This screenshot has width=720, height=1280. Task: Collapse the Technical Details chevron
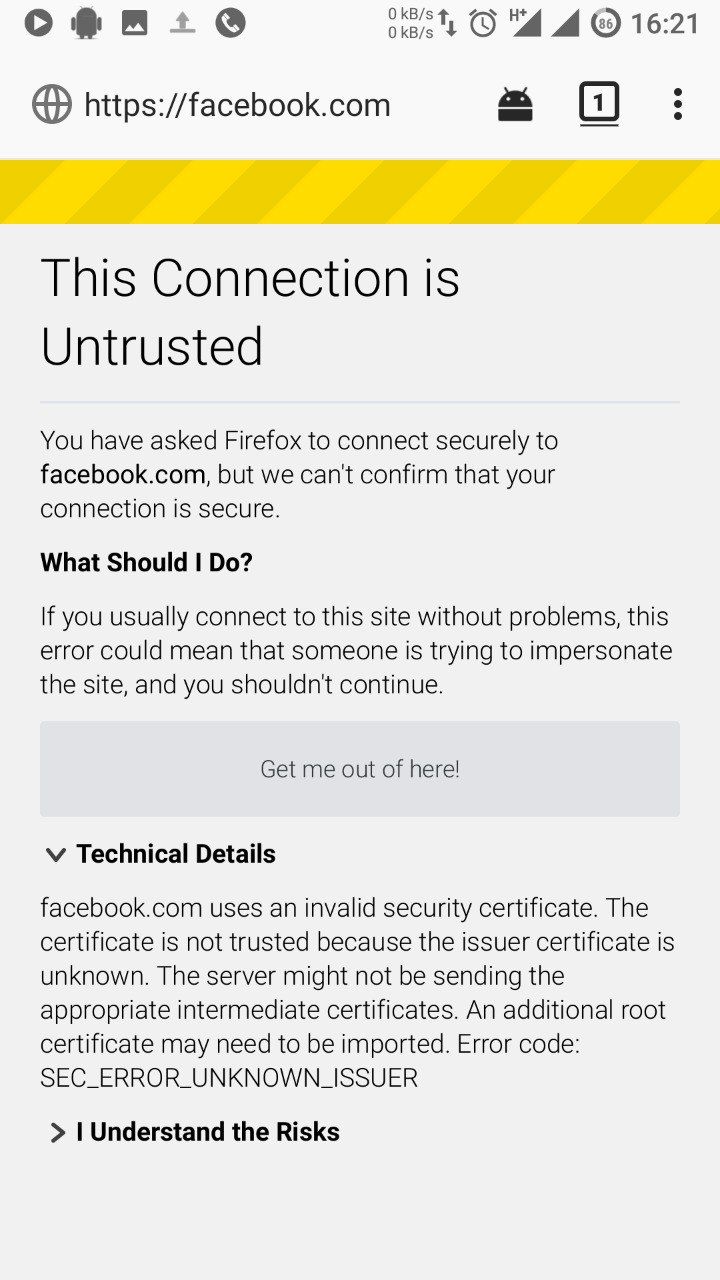tap(56, 855)
